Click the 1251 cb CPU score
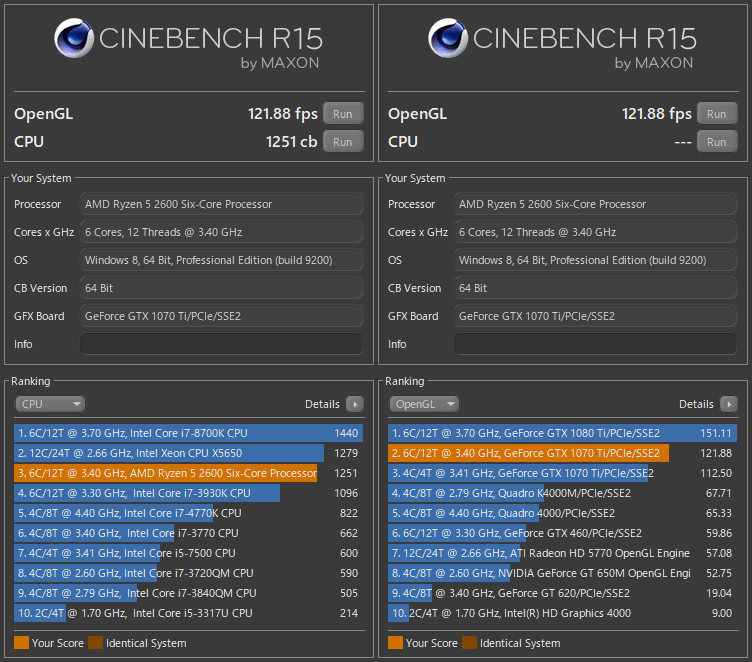 click(292, 142)
